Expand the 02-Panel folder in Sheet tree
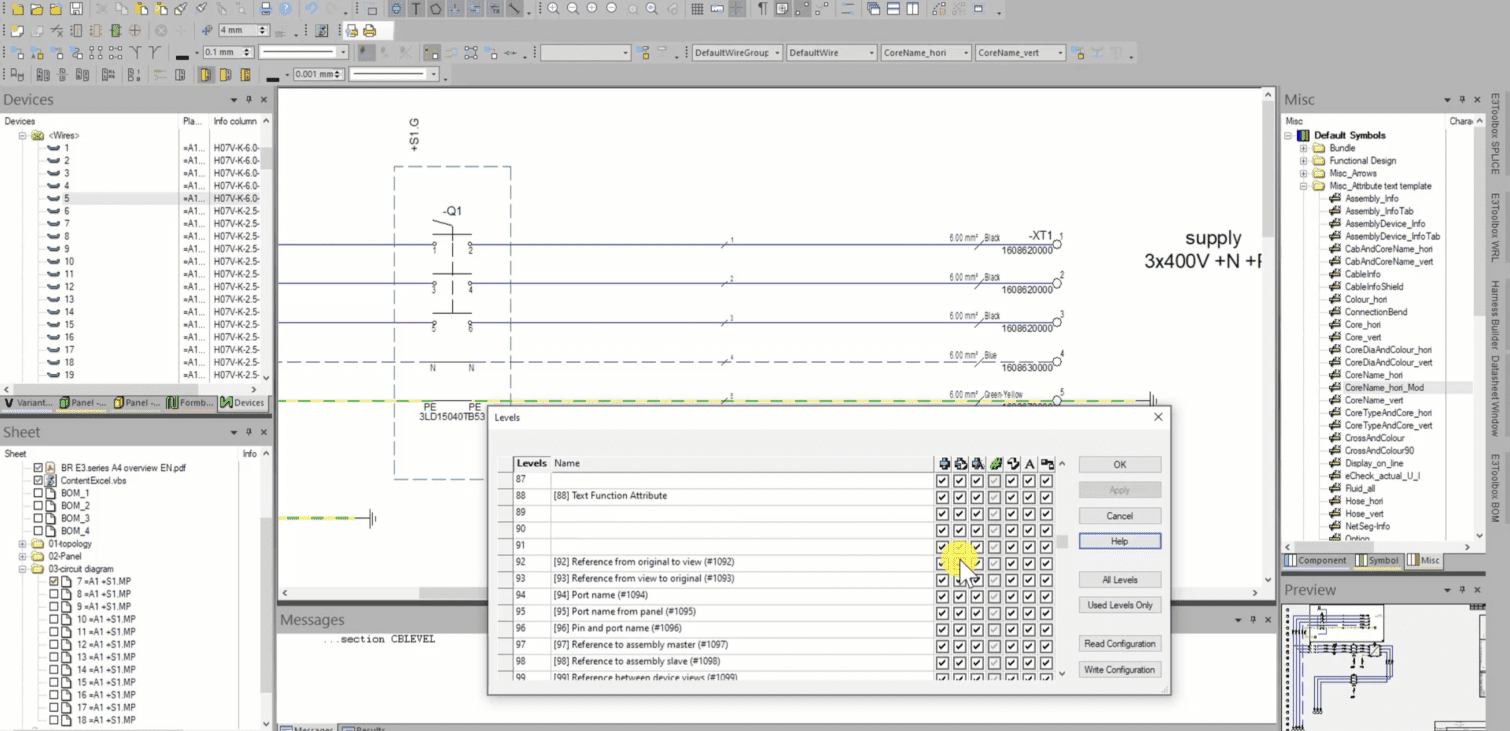 [22, 556]
